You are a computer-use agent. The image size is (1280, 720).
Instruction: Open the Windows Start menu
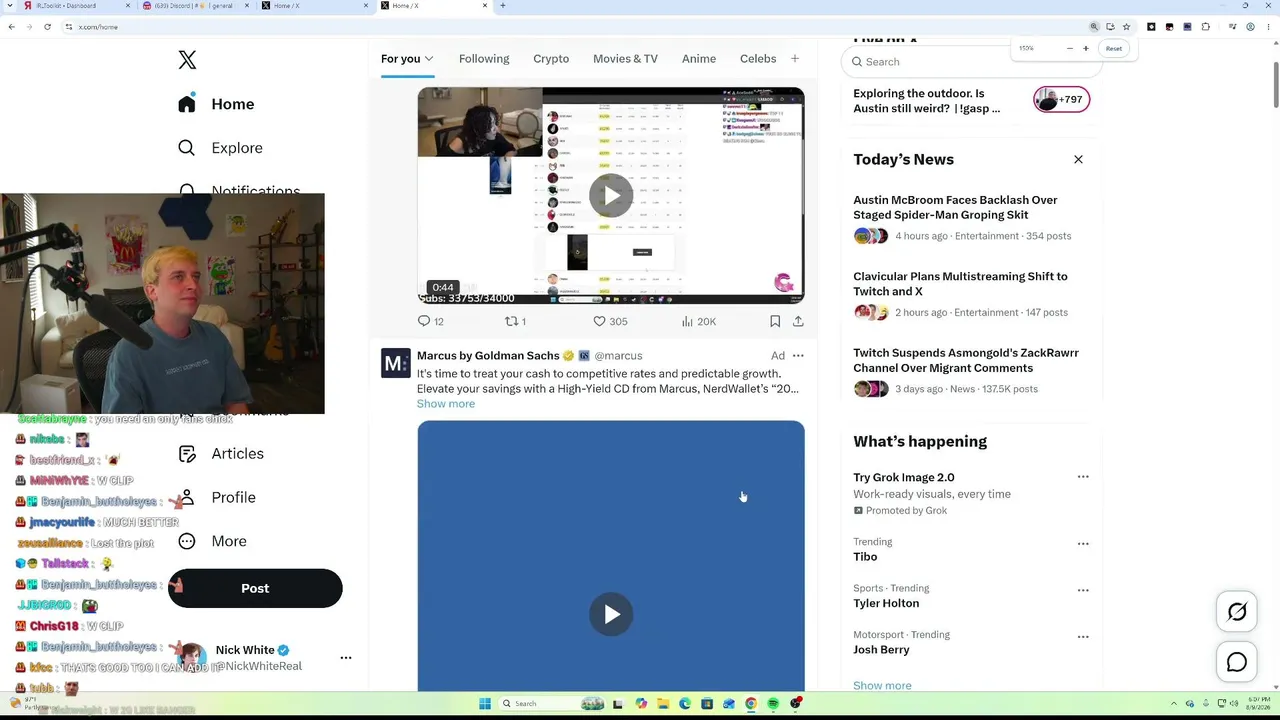(485, 704)
